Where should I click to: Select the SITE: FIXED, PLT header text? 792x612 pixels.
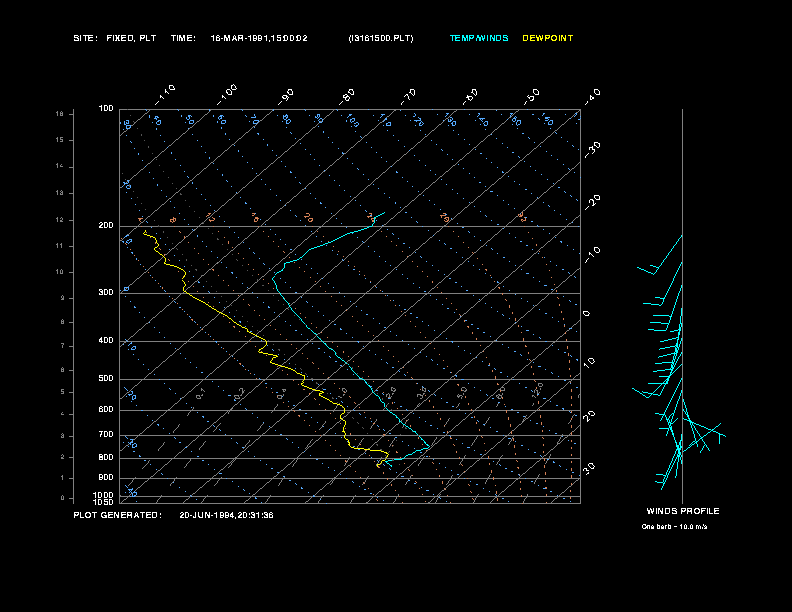click(115, 38)
